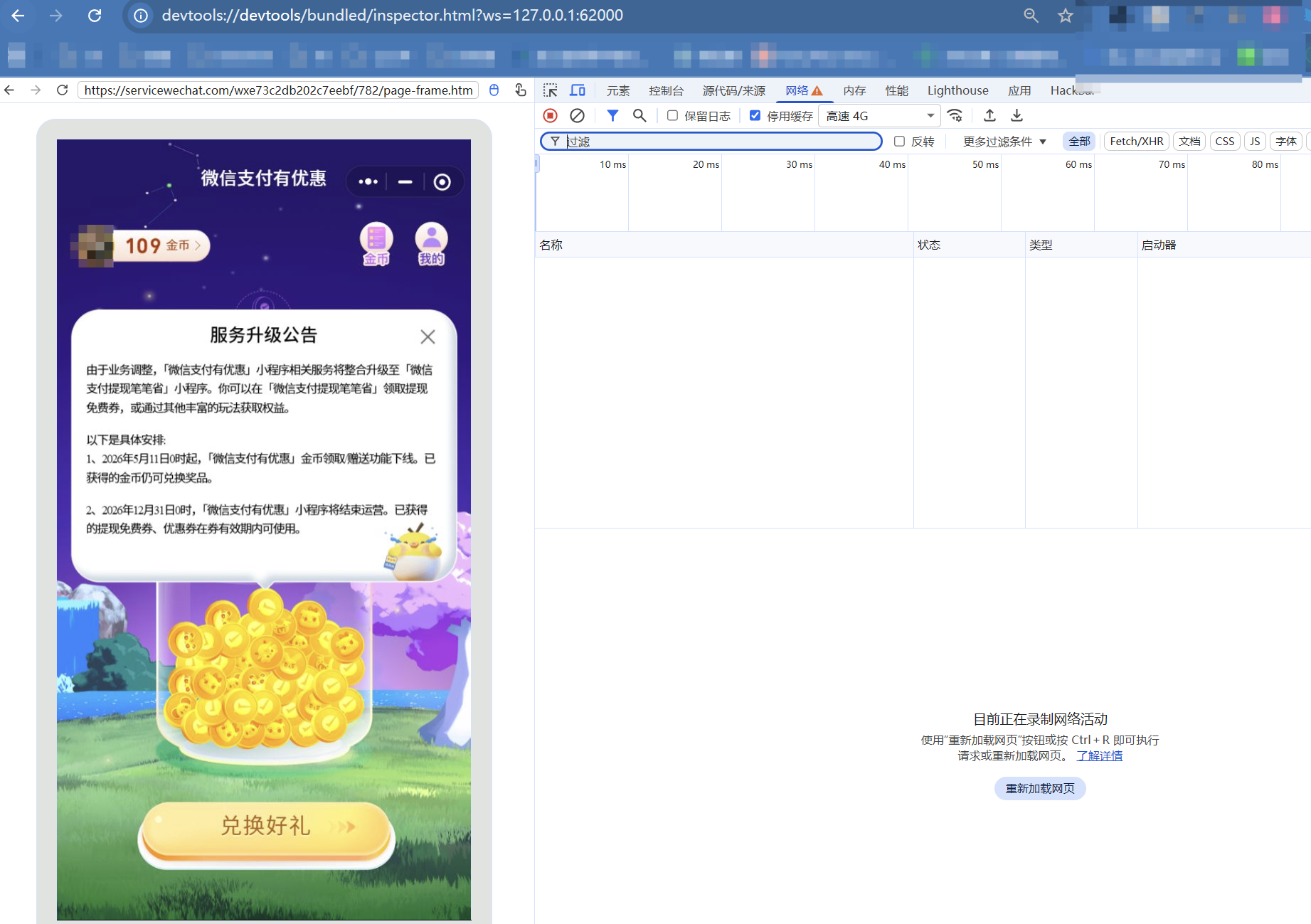Image resolution: width=1311 pixels, height=924 pixels.
Task: Toggle the mouse emulation icon
Action: click(494, 90)
